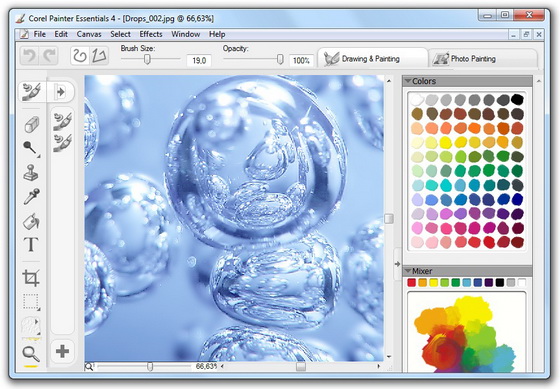Open the Select menu

(x=120, y=34)
